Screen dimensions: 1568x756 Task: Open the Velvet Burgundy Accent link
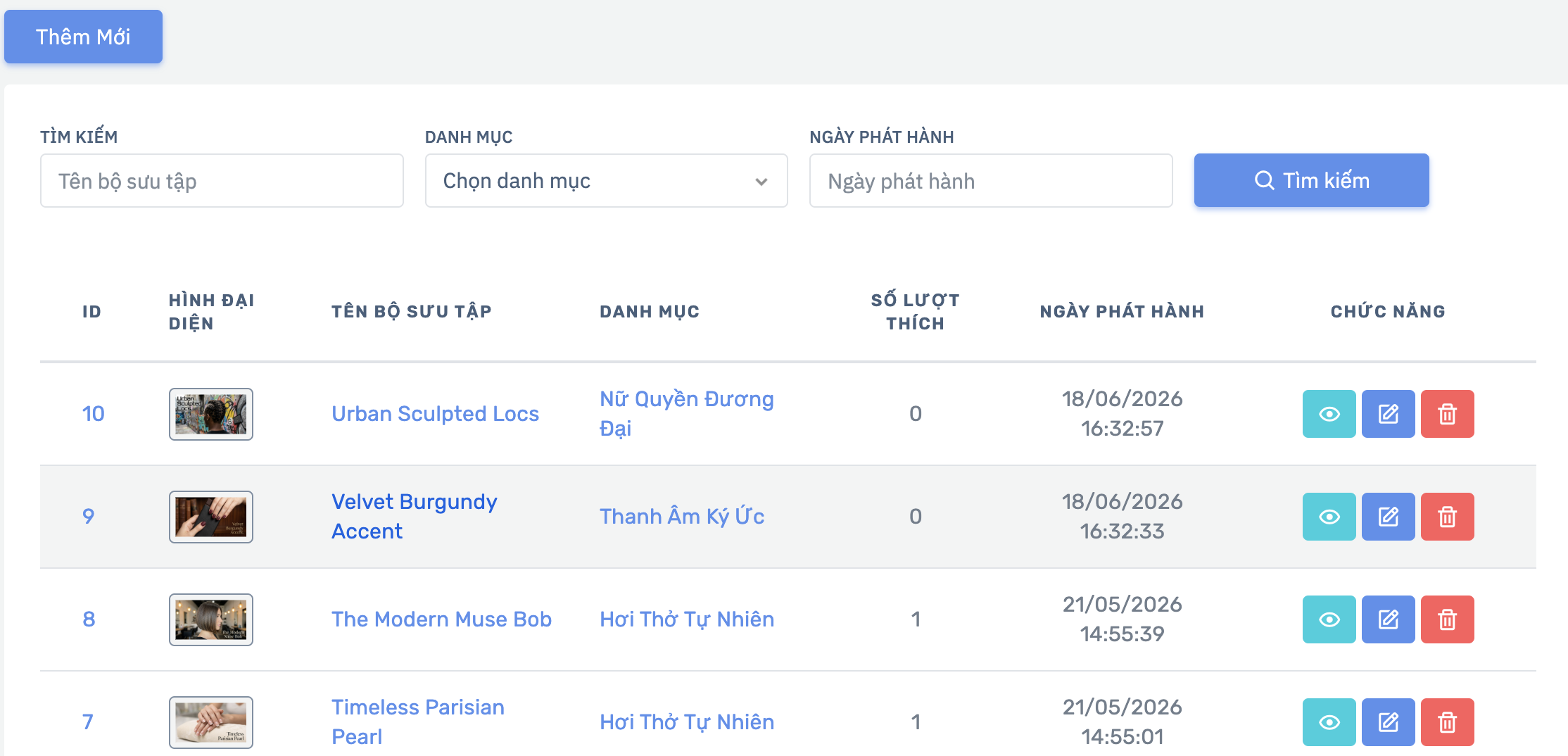point(415,517)
